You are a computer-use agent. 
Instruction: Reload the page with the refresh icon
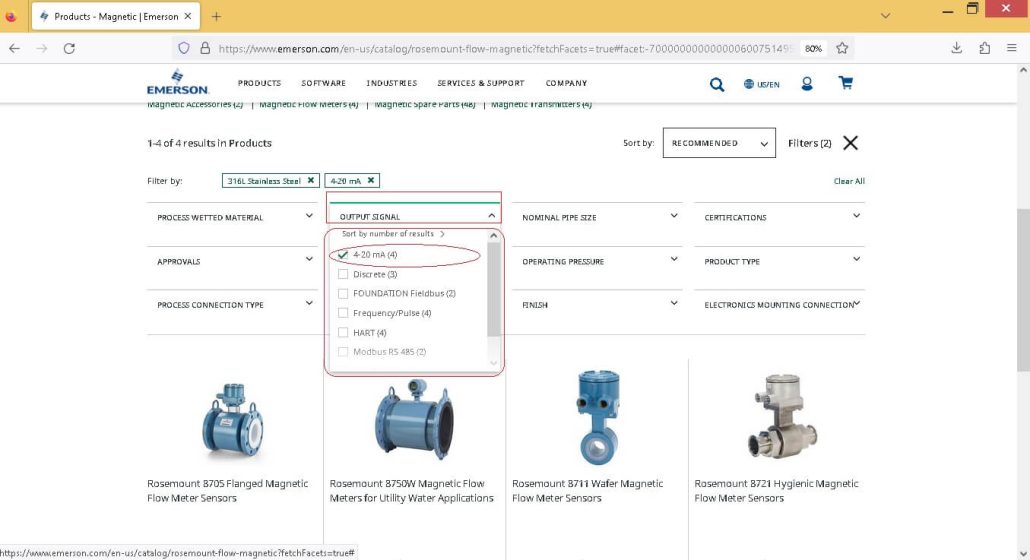pos(69,48)
